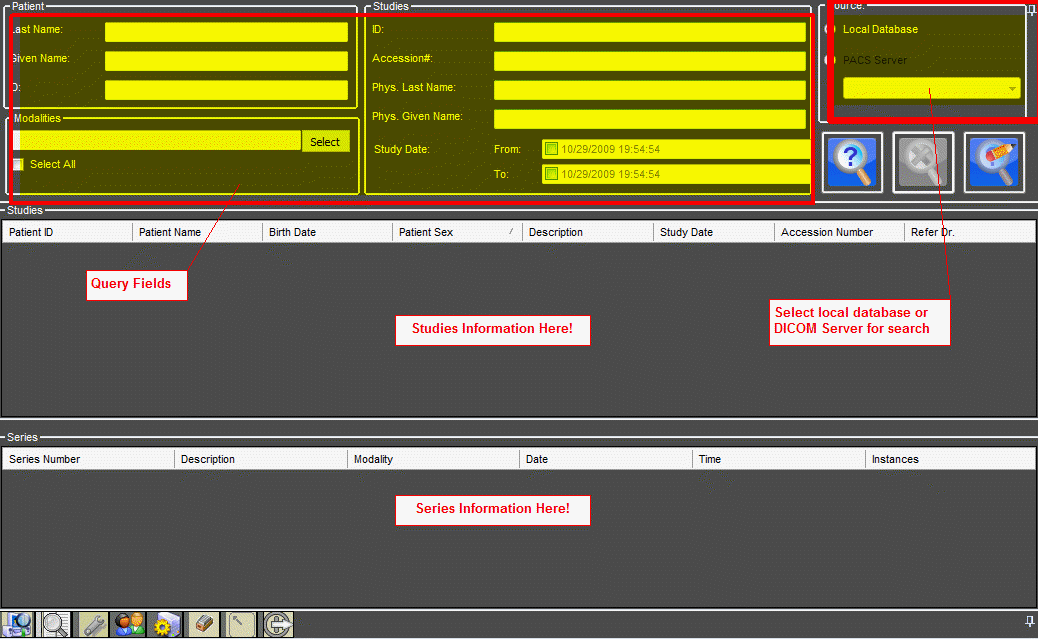Click the clear search pencil-eraser magnifier icon
The width and height of the screenshot is (1038, 639).
994,162
